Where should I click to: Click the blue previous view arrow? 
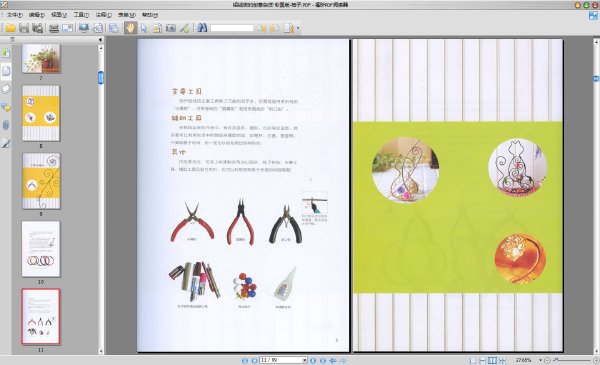pyautogui.click(x=333, y=360)
